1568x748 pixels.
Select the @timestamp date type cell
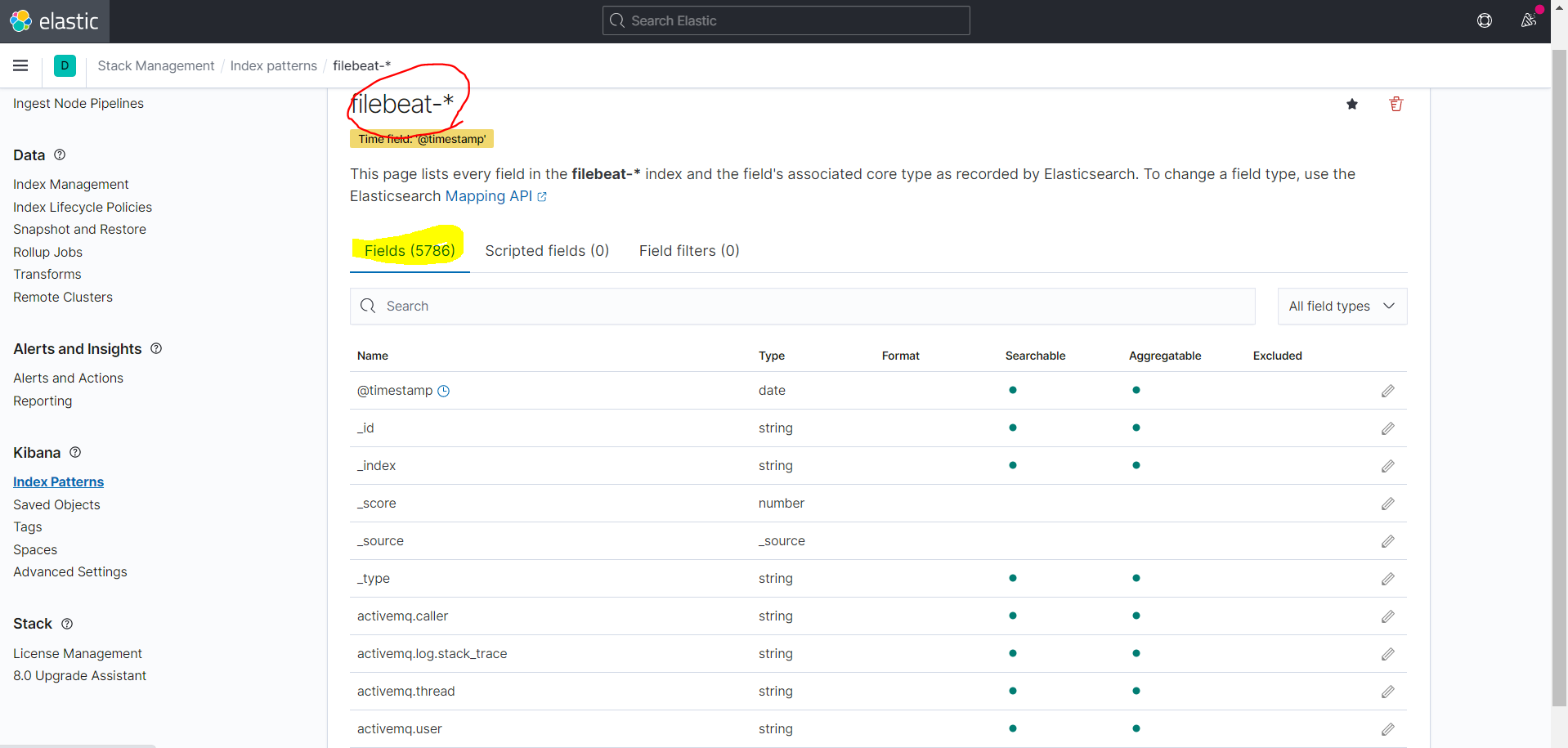(772, 391)
